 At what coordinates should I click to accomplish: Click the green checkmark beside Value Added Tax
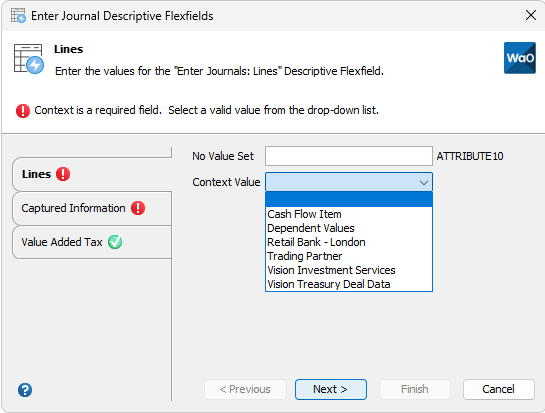(x=115, y=242)
